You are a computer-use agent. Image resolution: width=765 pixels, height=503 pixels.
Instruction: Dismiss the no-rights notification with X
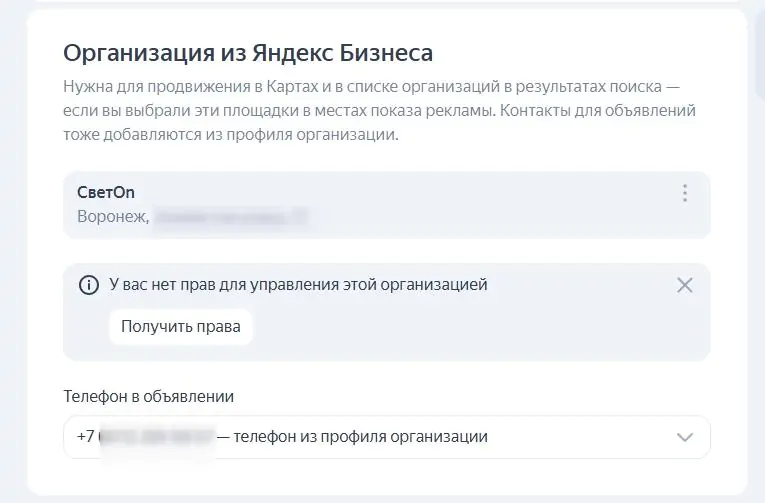click(x=684, y=285)
